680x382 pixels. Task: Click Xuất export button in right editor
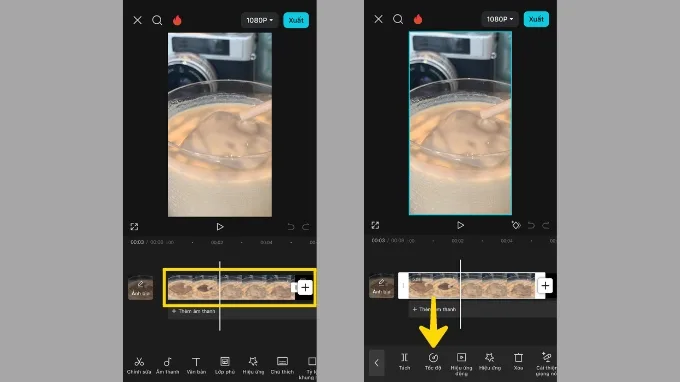(536, 19)
